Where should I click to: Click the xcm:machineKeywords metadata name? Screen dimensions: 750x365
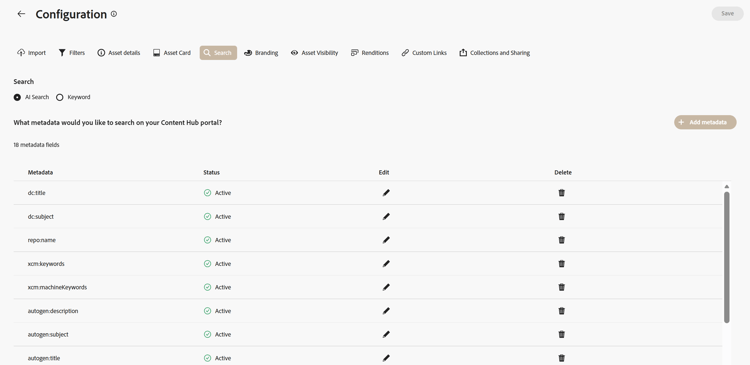57,287
